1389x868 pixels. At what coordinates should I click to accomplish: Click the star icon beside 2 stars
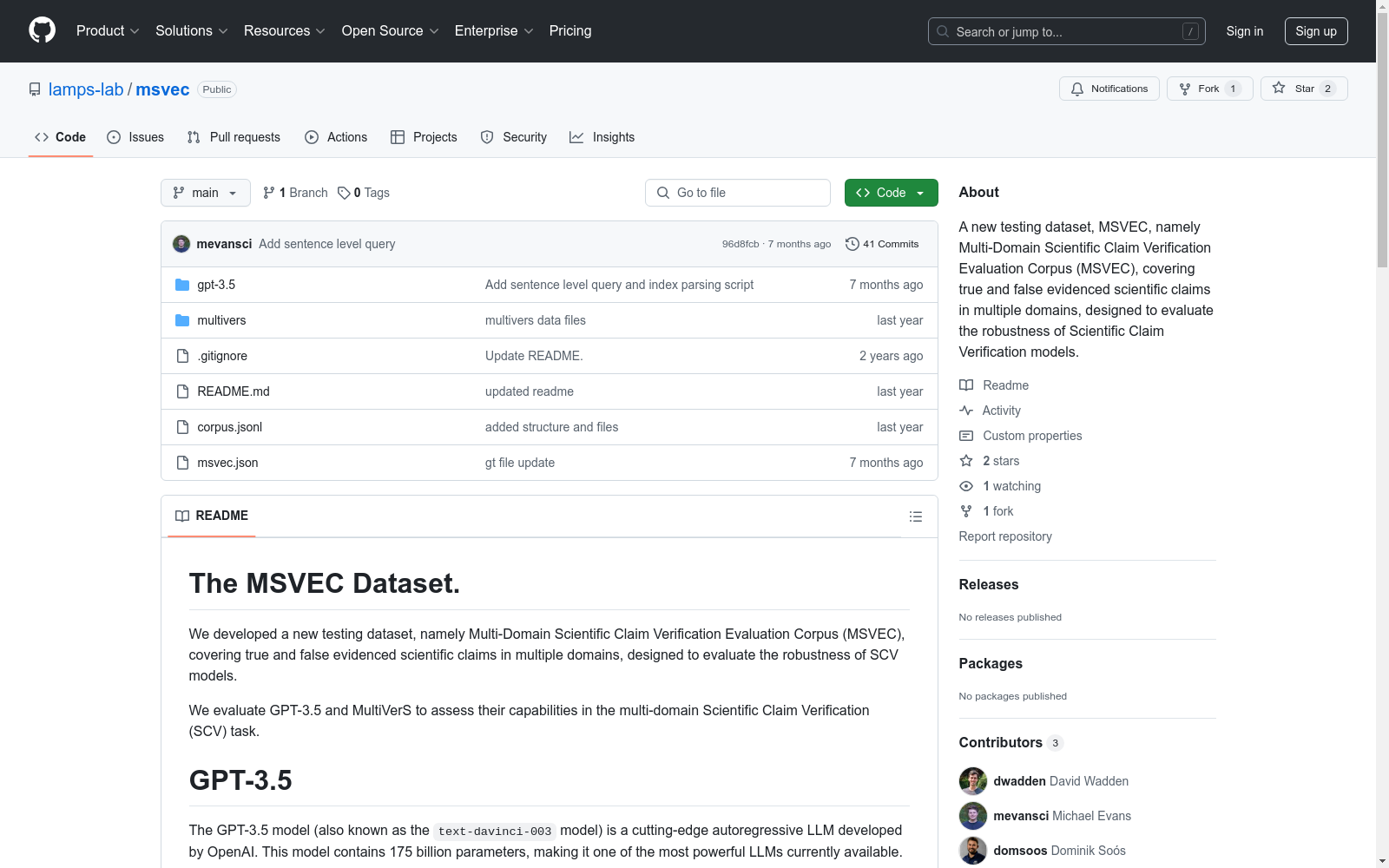(966, 461)
